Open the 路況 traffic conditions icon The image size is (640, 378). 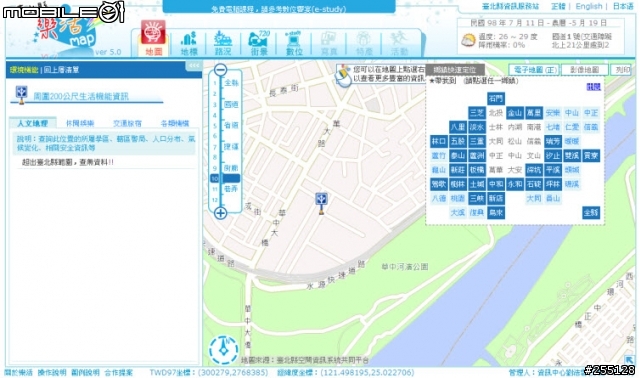[x=223, y=43]
